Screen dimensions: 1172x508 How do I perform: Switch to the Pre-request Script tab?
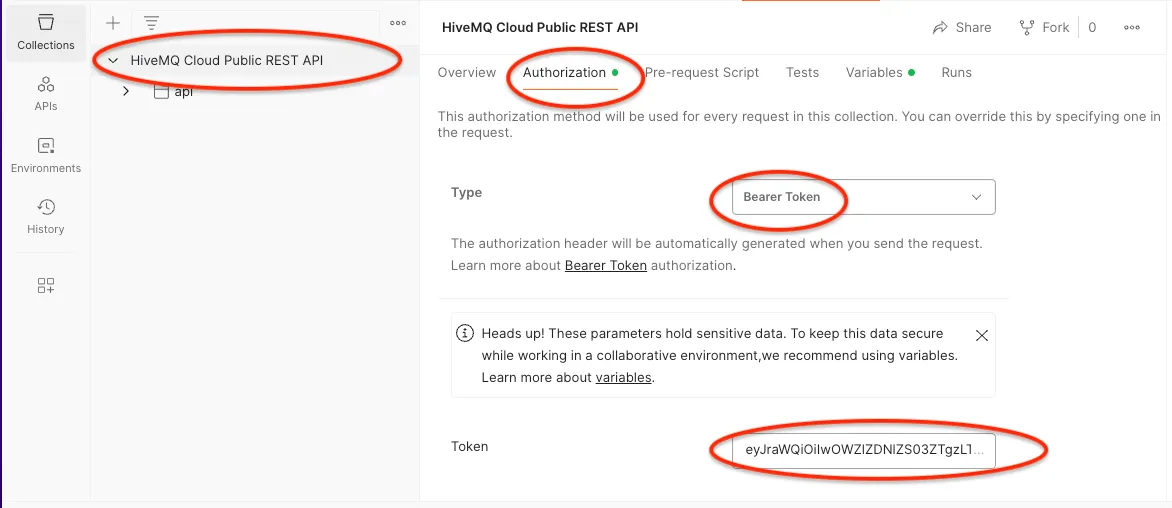pos(702,72)
